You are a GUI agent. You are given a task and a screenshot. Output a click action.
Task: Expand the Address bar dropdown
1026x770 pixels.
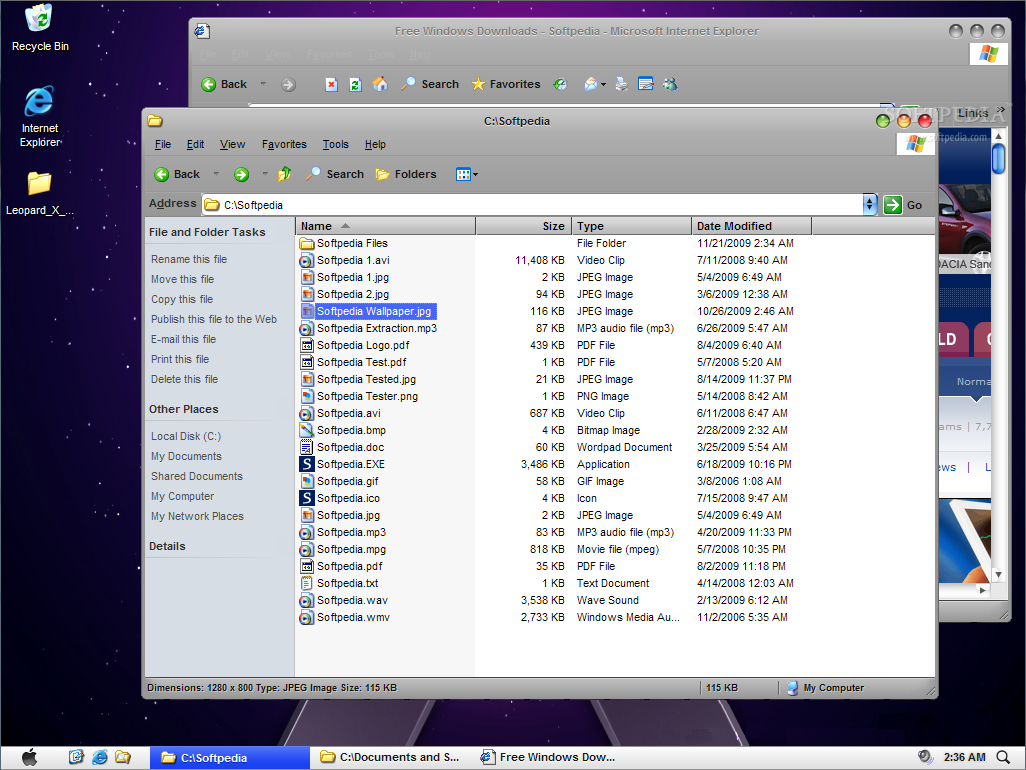[x=869, y=205]
